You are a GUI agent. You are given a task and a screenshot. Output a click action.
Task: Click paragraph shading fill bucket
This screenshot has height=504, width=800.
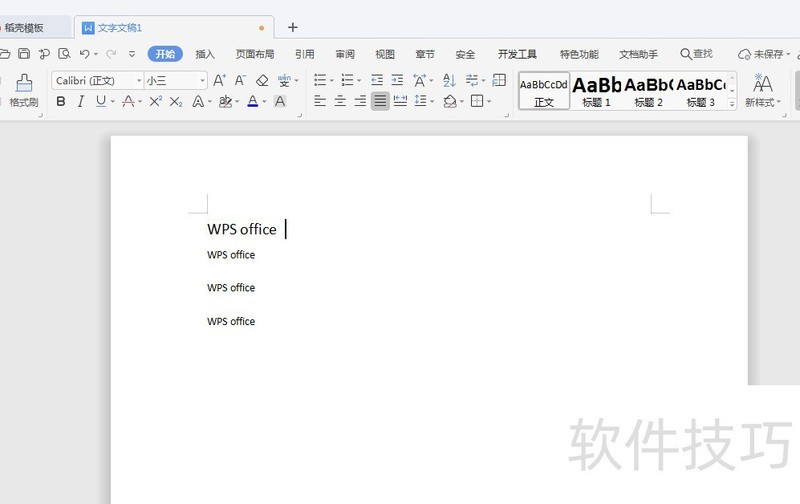[449, 101]
